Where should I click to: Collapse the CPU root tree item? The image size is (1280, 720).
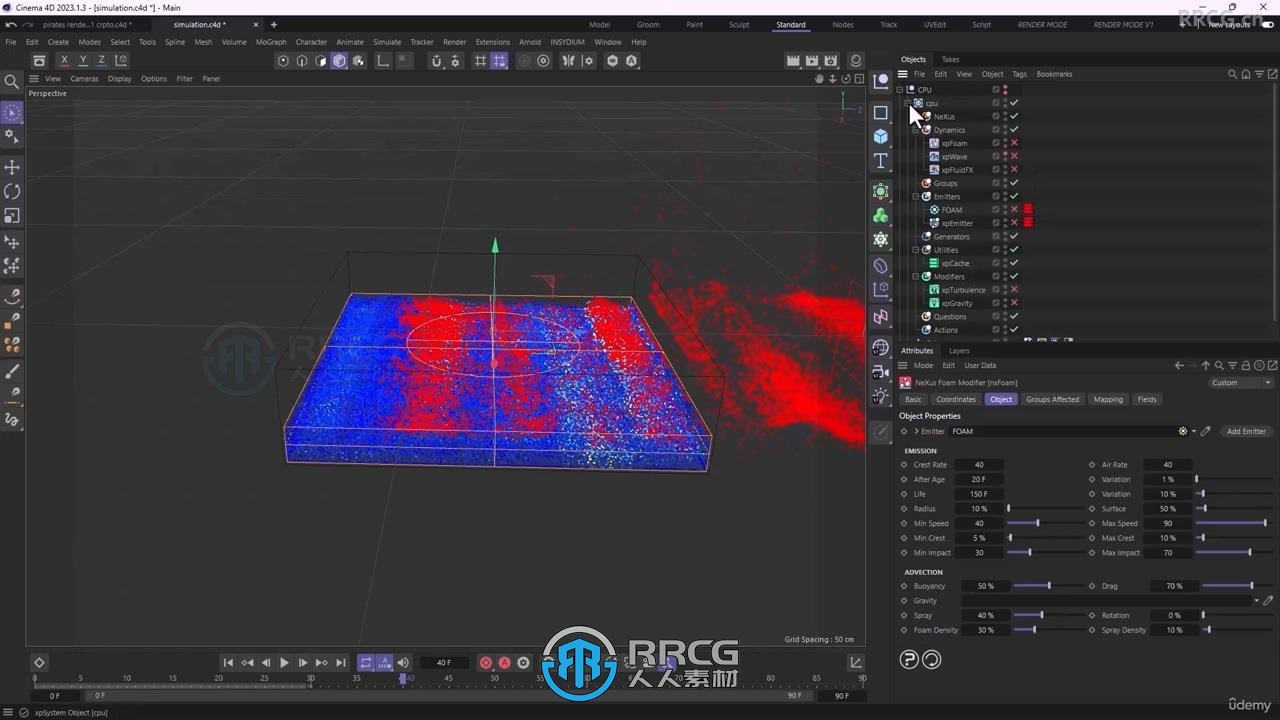(900, 90)
